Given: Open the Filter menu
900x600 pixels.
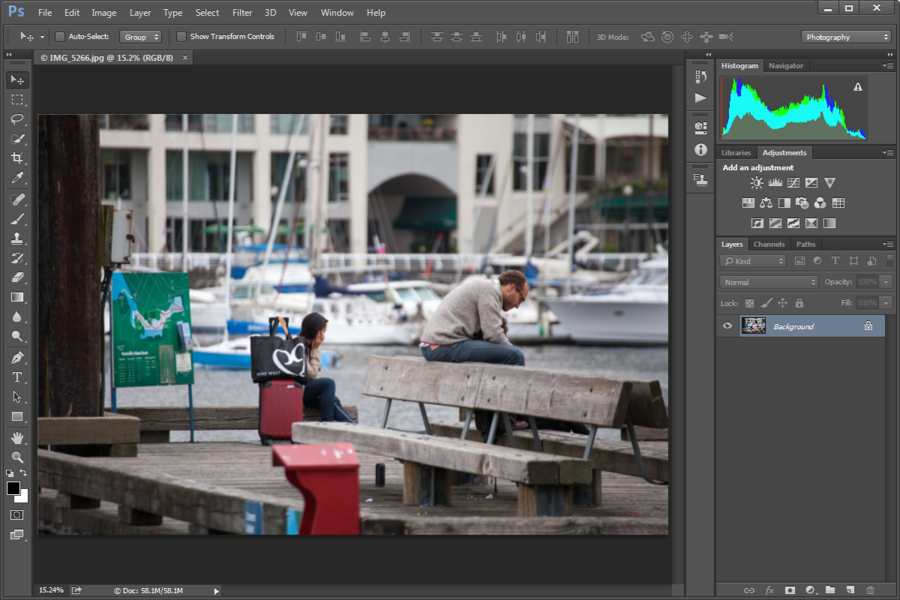Looking at the screenshot, I should tap(242, 13).
